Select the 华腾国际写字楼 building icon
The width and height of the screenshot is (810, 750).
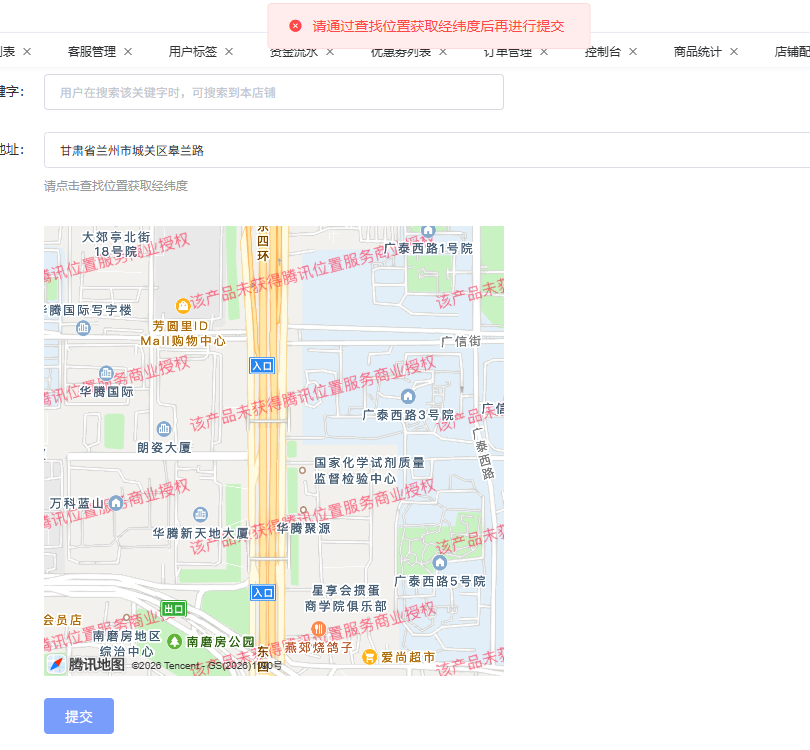83,327
